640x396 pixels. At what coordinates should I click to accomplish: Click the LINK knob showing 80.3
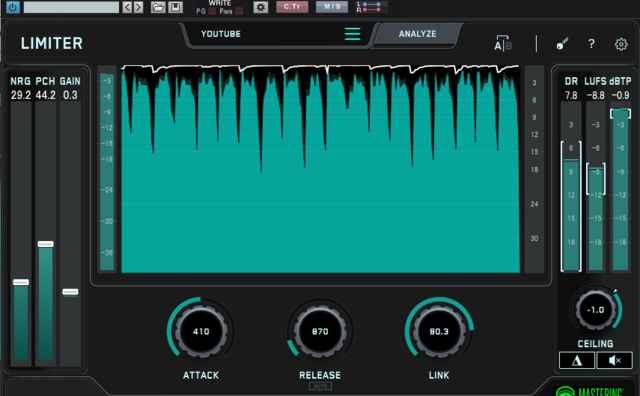click(439, 331)
